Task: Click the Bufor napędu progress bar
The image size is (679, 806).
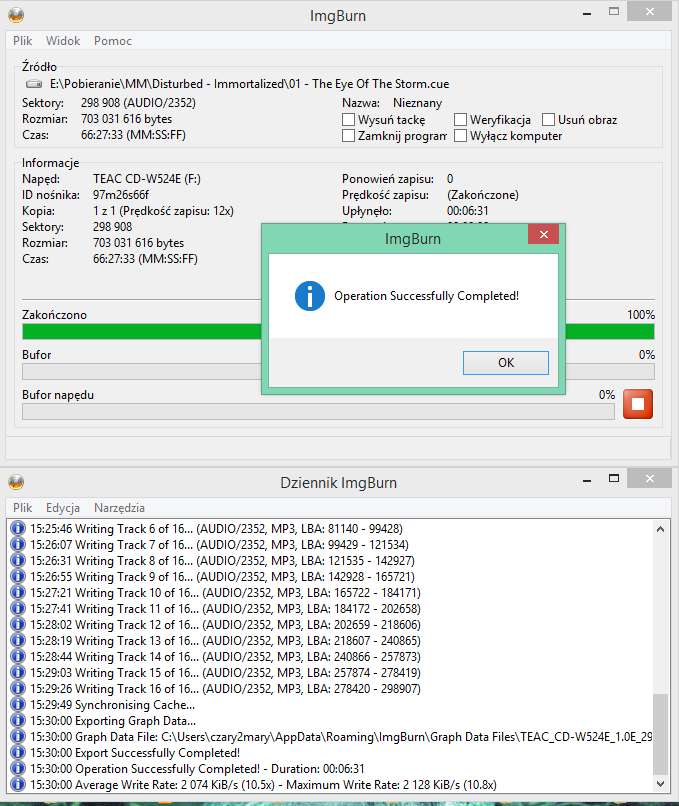Action: [x=318, y=411]
